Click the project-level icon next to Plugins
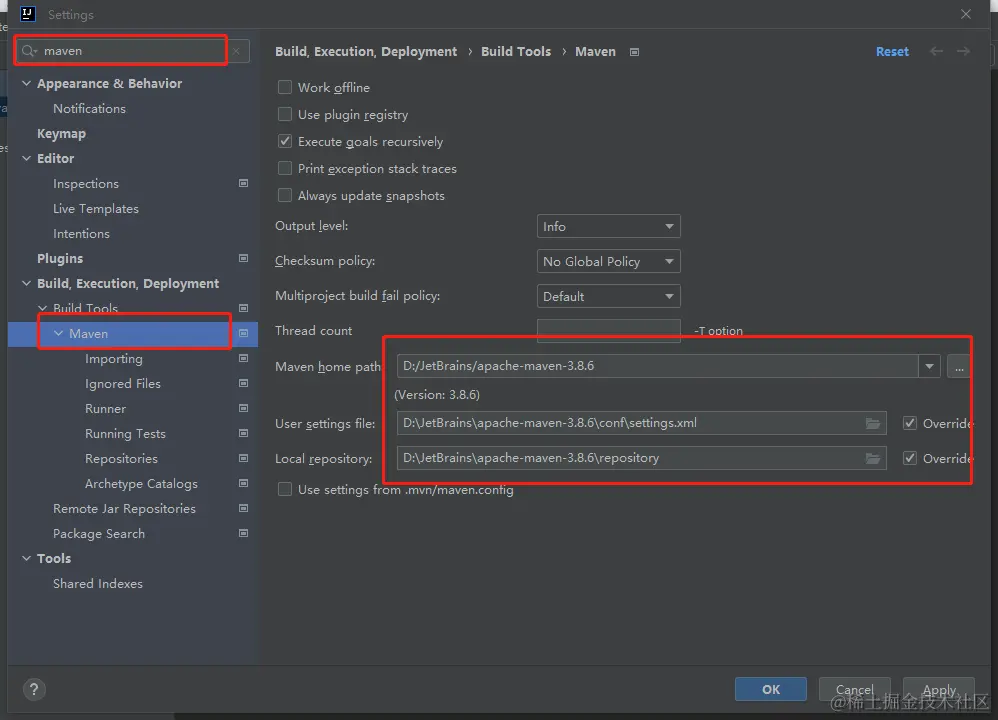The image size is (998, 720). [x=243, y=258]
